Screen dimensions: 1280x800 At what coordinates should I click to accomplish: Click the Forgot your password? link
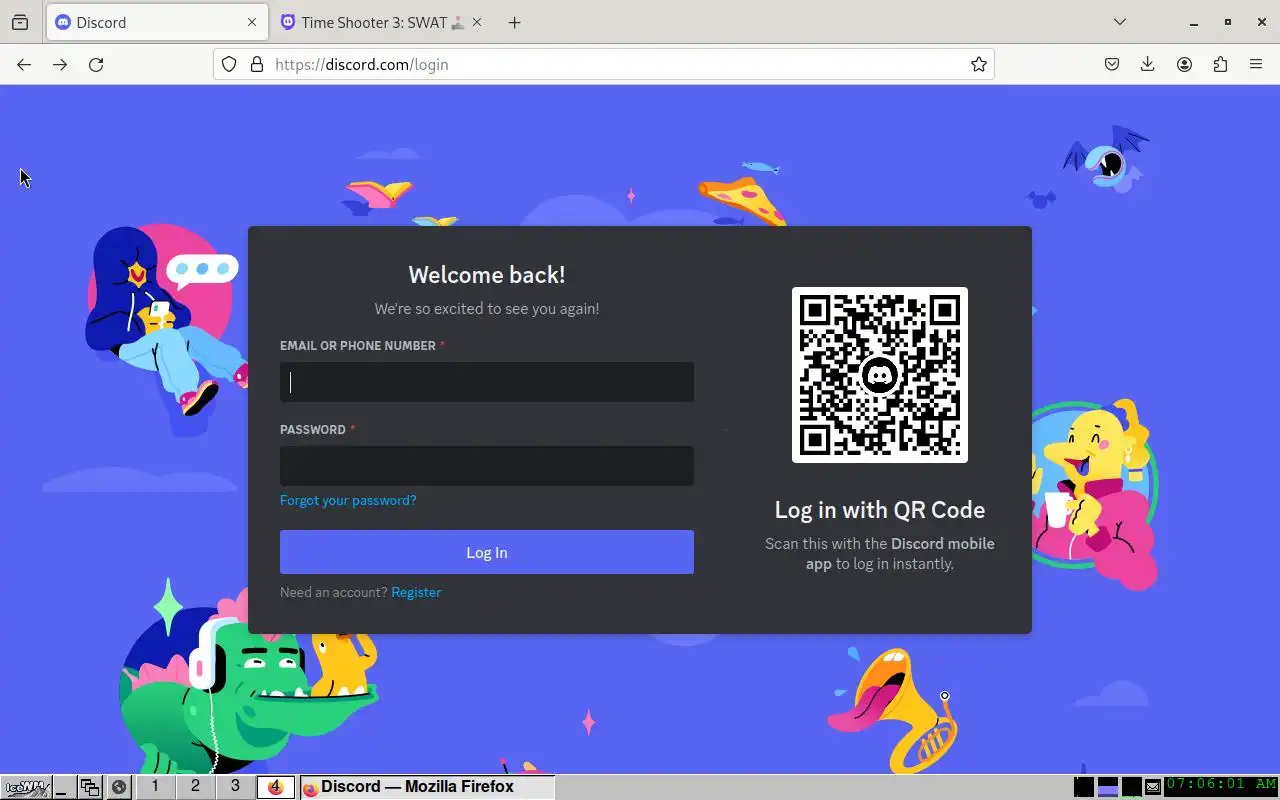tap(348, 500)
